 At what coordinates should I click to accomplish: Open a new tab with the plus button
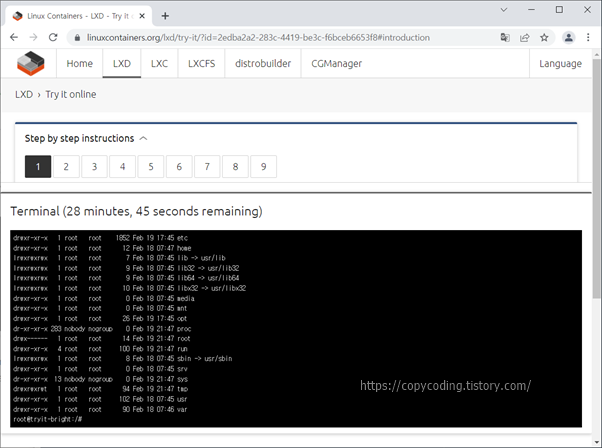tap(165, 16)
